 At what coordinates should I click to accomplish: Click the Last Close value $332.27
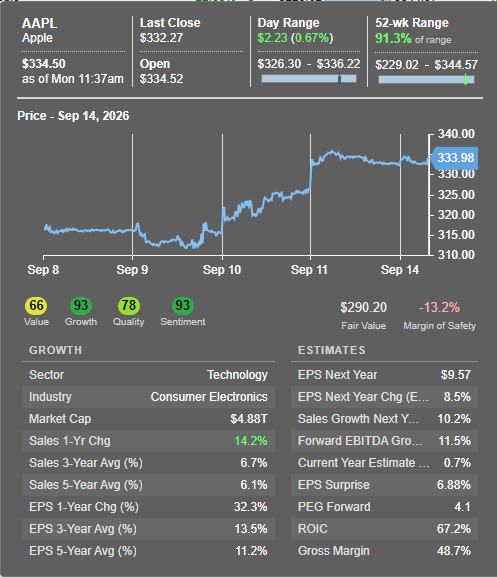161,38
